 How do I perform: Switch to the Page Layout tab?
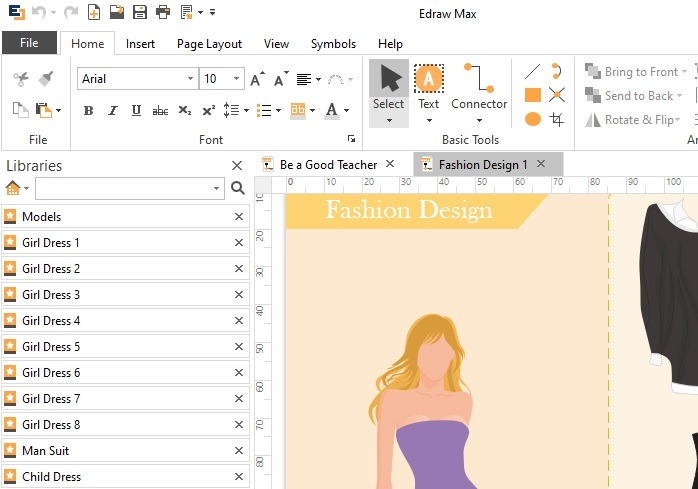[x=209, y=44]
